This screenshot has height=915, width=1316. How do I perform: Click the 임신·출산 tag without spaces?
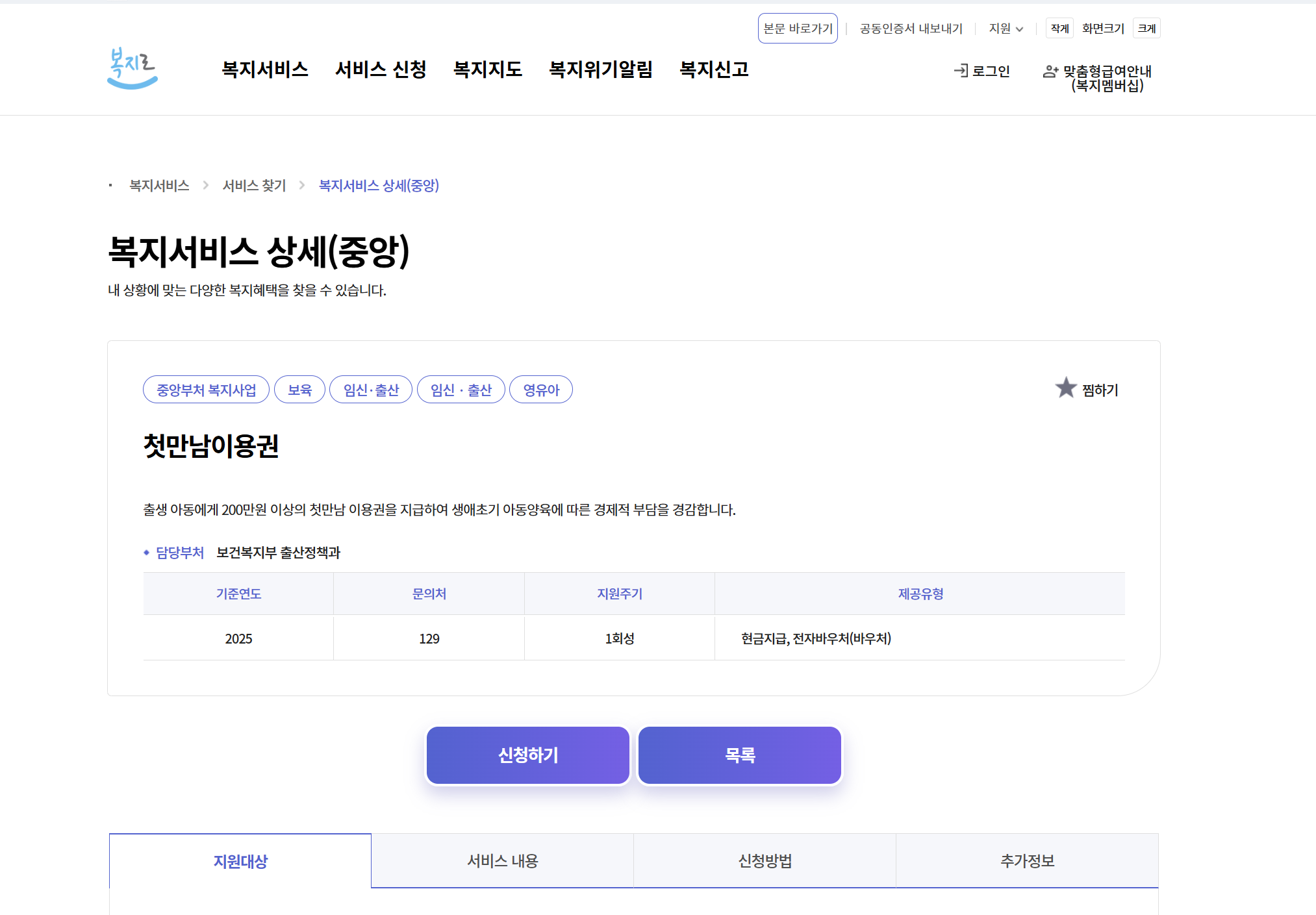coord(371,390)
